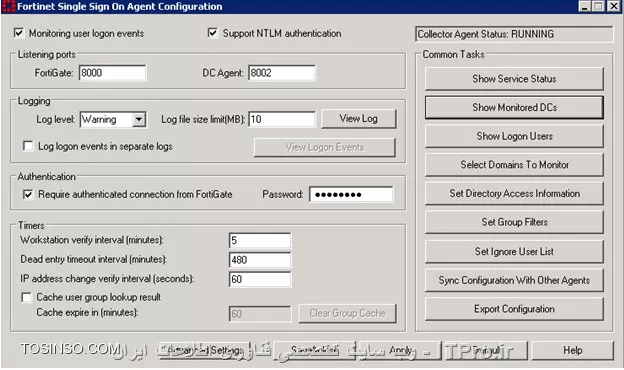The height and width of the screenshot is (370, 624).
Task: Open Advanced Settings
Action: [204, 350]
